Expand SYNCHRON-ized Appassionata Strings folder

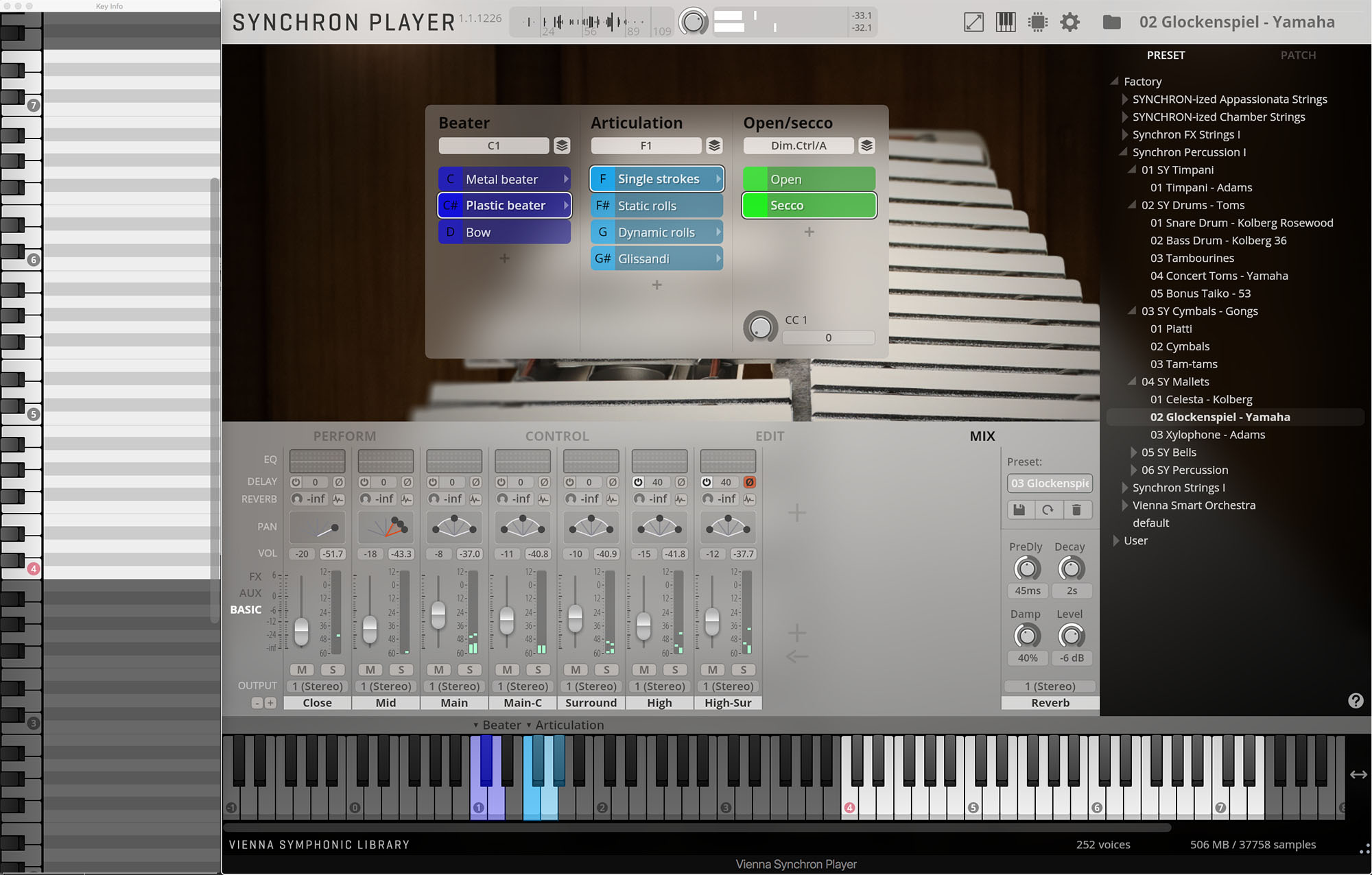(x=1124, y=99)
